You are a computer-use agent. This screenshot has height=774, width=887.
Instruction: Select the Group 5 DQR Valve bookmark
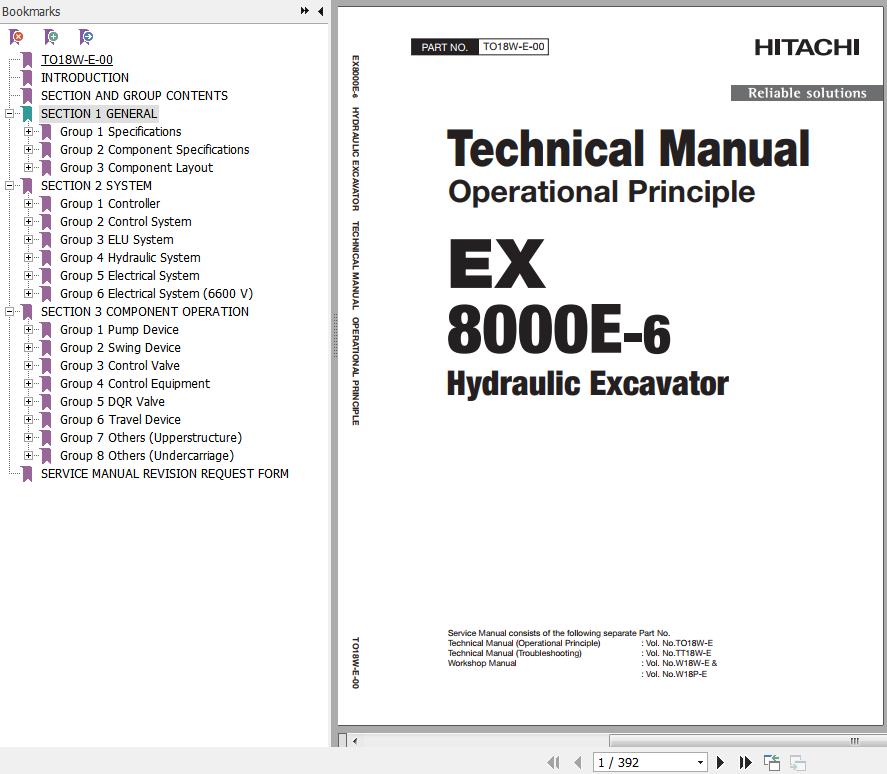(x=112, y=402)
